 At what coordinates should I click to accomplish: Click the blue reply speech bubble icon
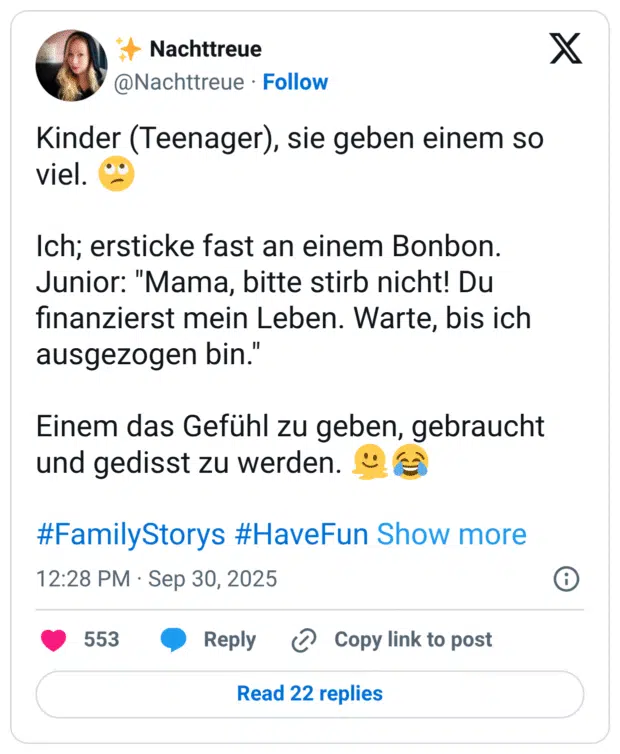(174, 640)
